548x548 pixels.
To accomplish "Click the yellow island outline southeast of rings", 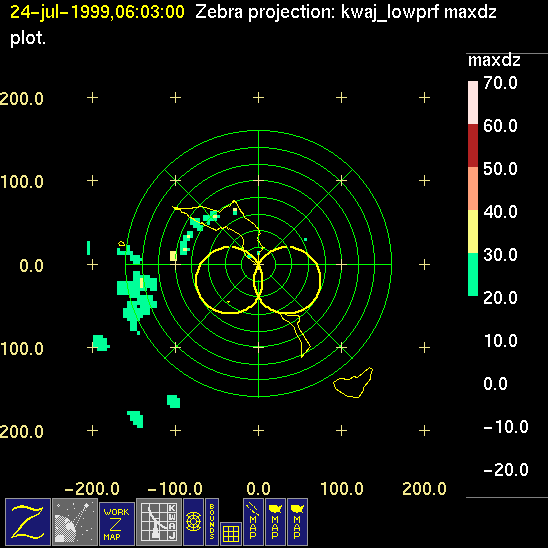I will point(353,383).
